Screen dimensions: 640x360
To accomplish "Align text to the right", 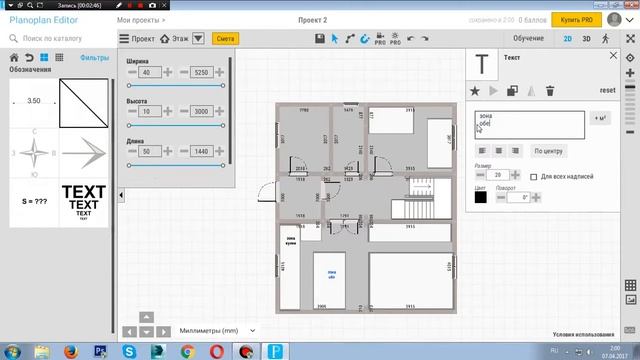I will [x=516, y=151].
